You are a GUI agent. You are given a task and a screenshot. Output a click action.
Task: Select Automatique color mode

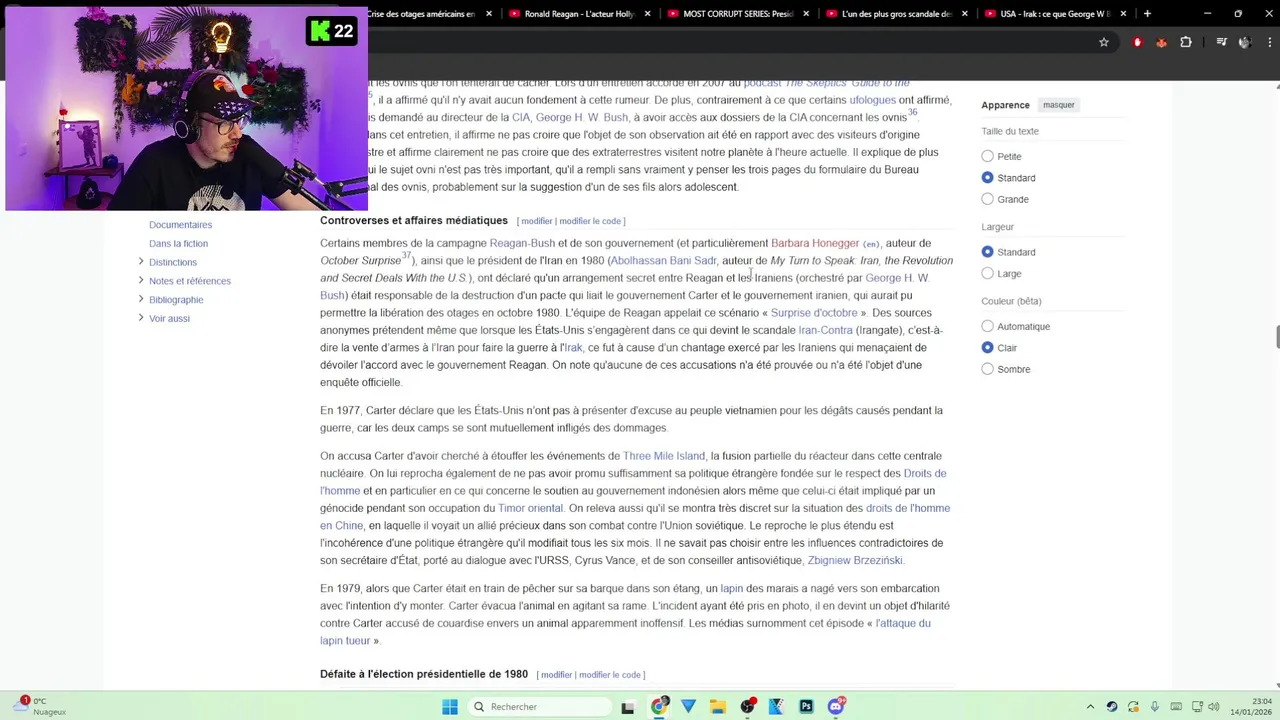[x=987, y=326]
